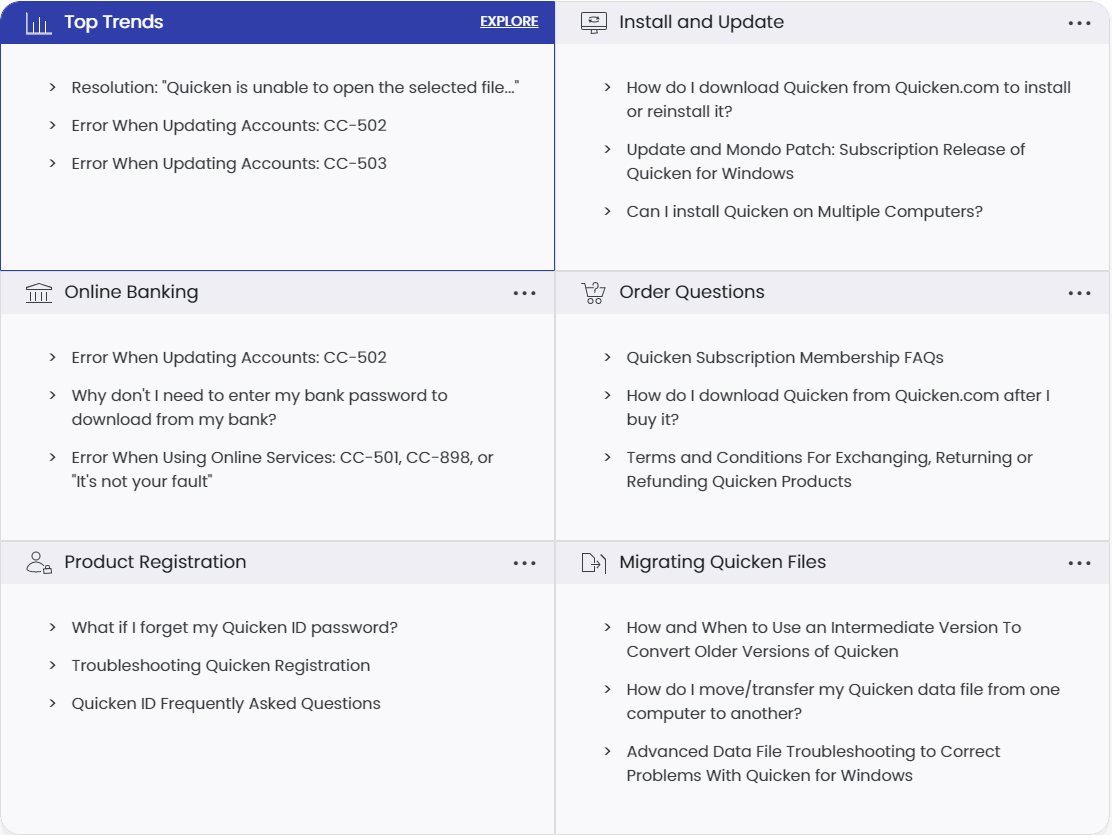Click the Product Registration user lock icon

pyautogui.click(x=39, y=563)
